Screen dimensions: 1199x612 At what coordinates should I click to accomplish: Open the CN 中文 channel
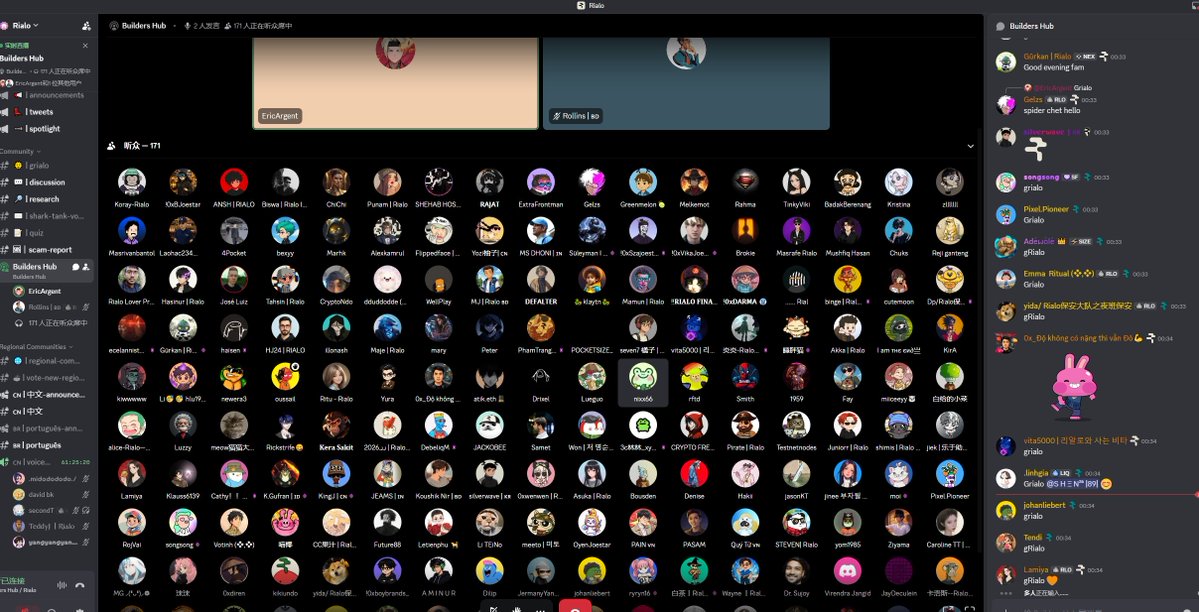pos(47,412)
